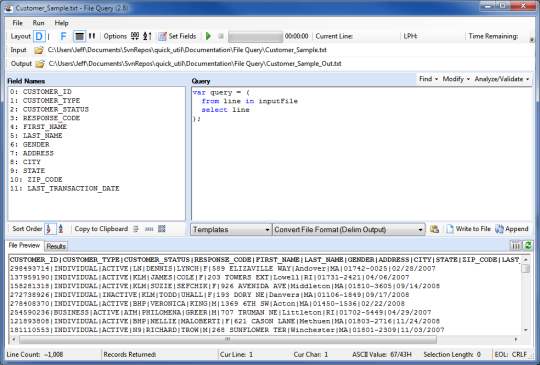Select field 7: ADDRESS
This screenshot has height=365, width=540.
coord(32,153)
